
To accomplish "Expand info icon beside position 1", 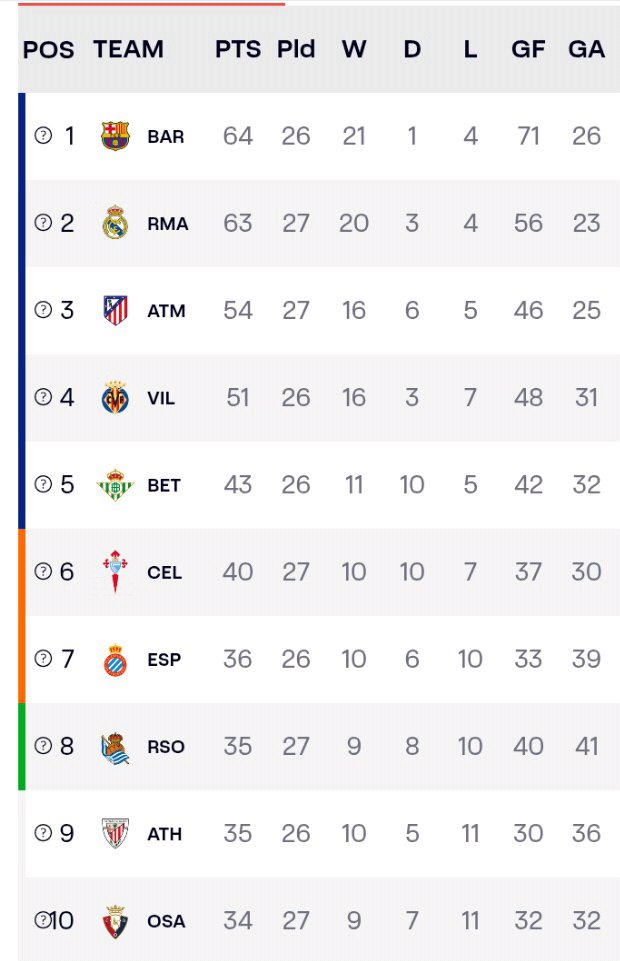I will (43, 136).
